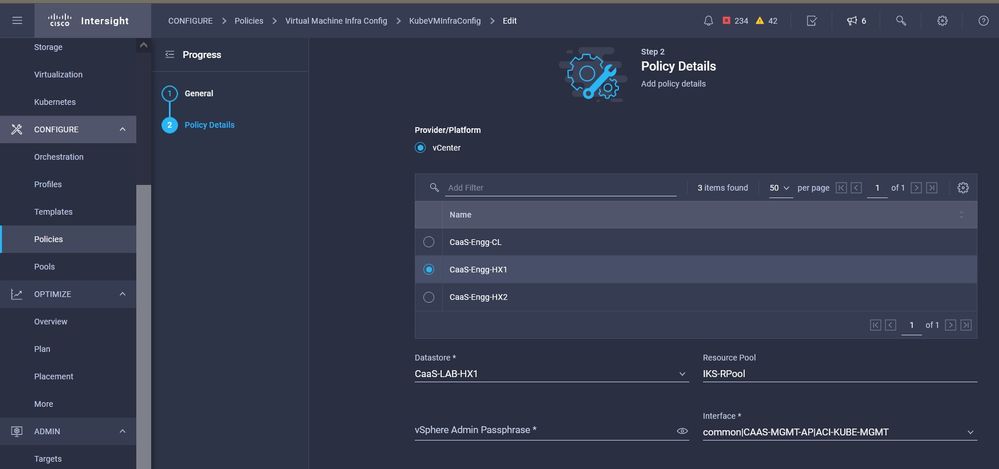This screenshot has width=999, height=469.
Task: Open More under OPTIMIZE
Action: pyautogui.click(x=43, y=404)
